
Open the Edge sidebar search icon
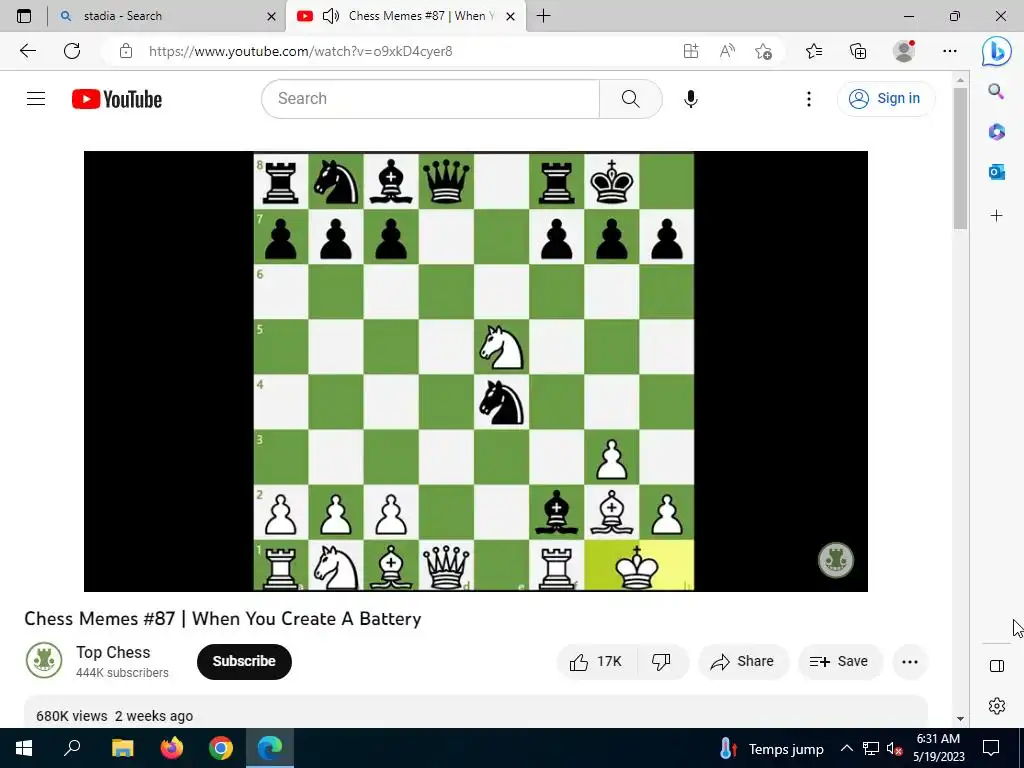click(x=996, y=91)
